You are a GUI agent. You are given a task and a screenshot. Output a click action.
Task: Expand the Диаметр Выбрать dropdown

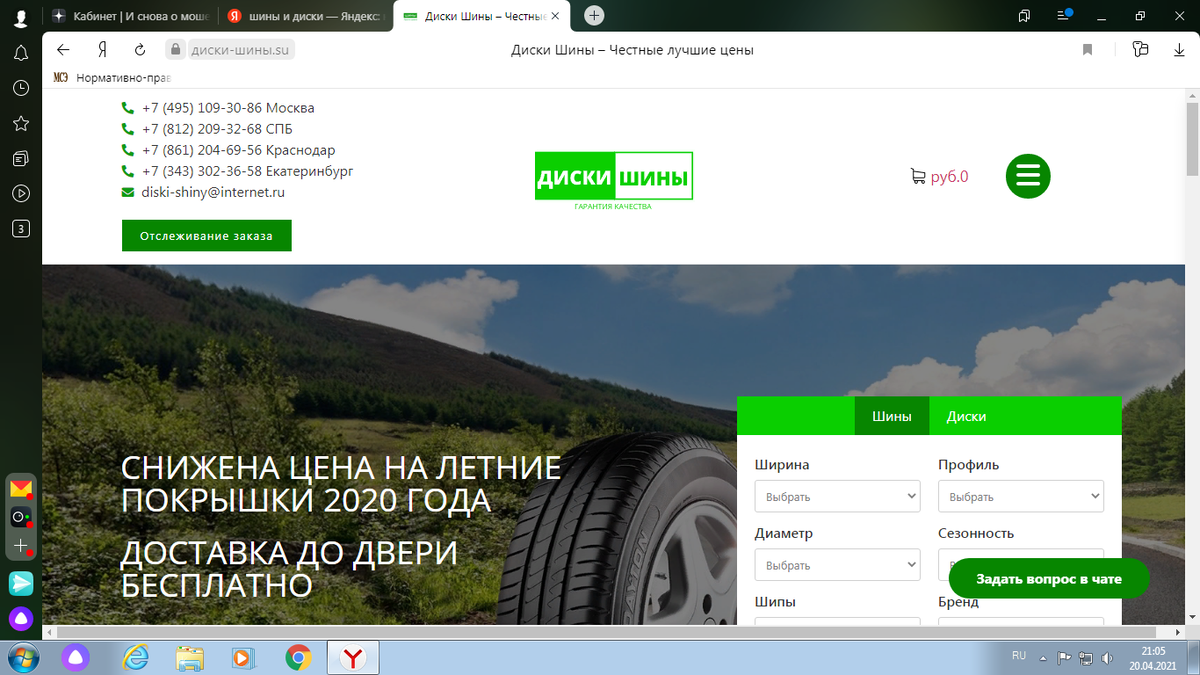tap(837, 564)
